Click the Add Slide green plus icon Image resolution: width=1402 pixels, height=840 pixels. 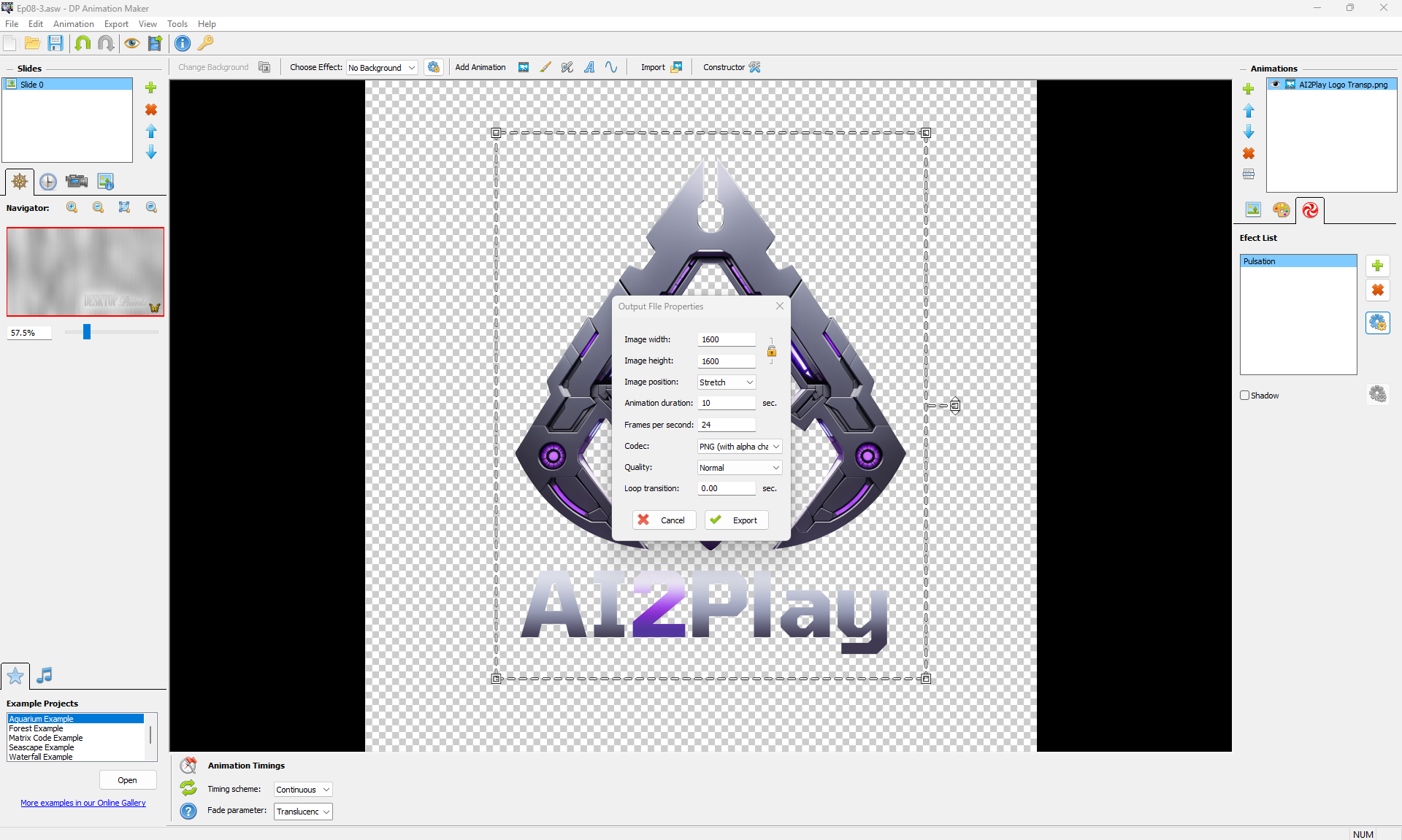point(151,88)
